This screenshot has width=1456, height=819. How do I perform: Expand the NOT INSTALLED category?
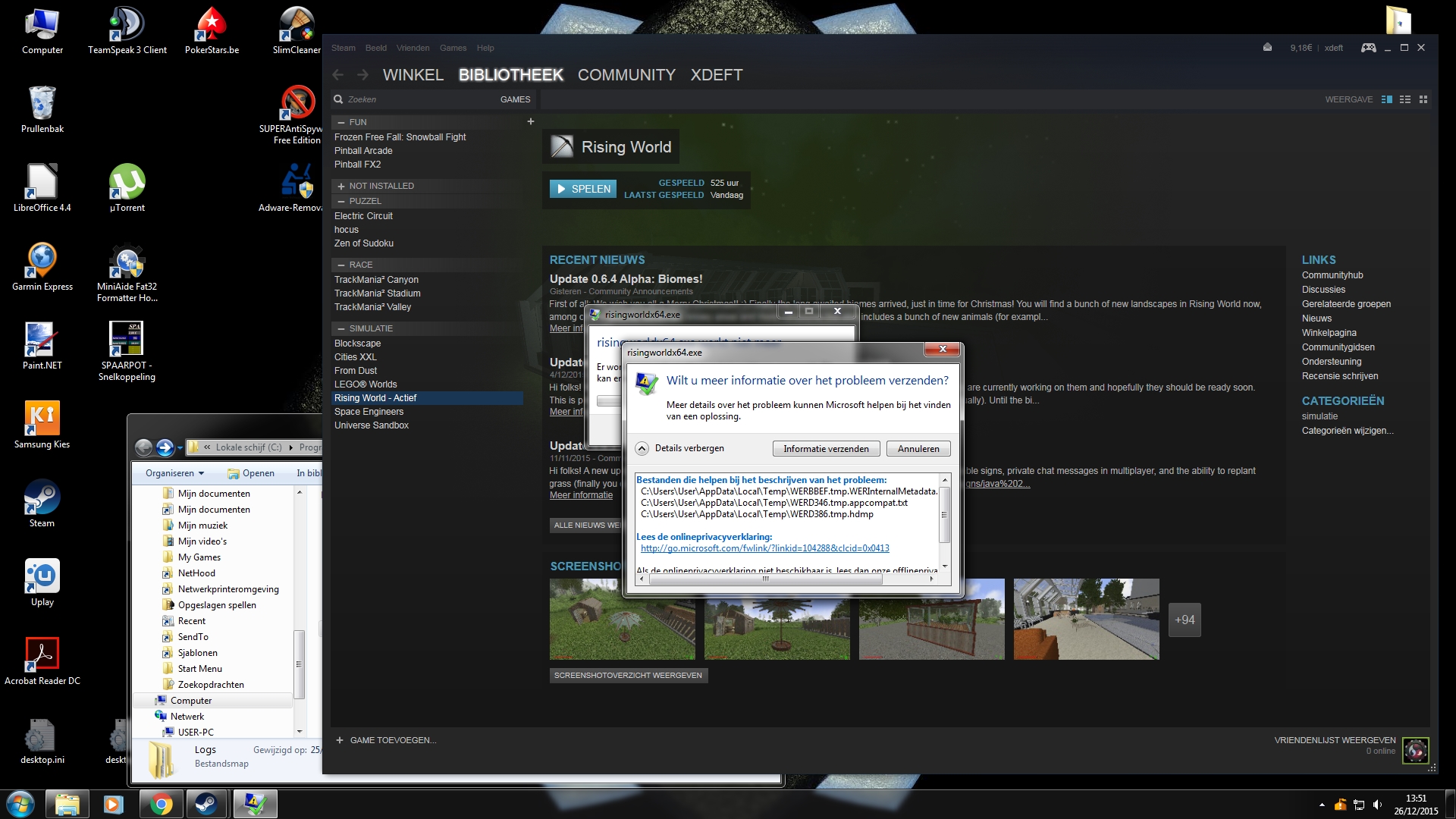[341, 186]
